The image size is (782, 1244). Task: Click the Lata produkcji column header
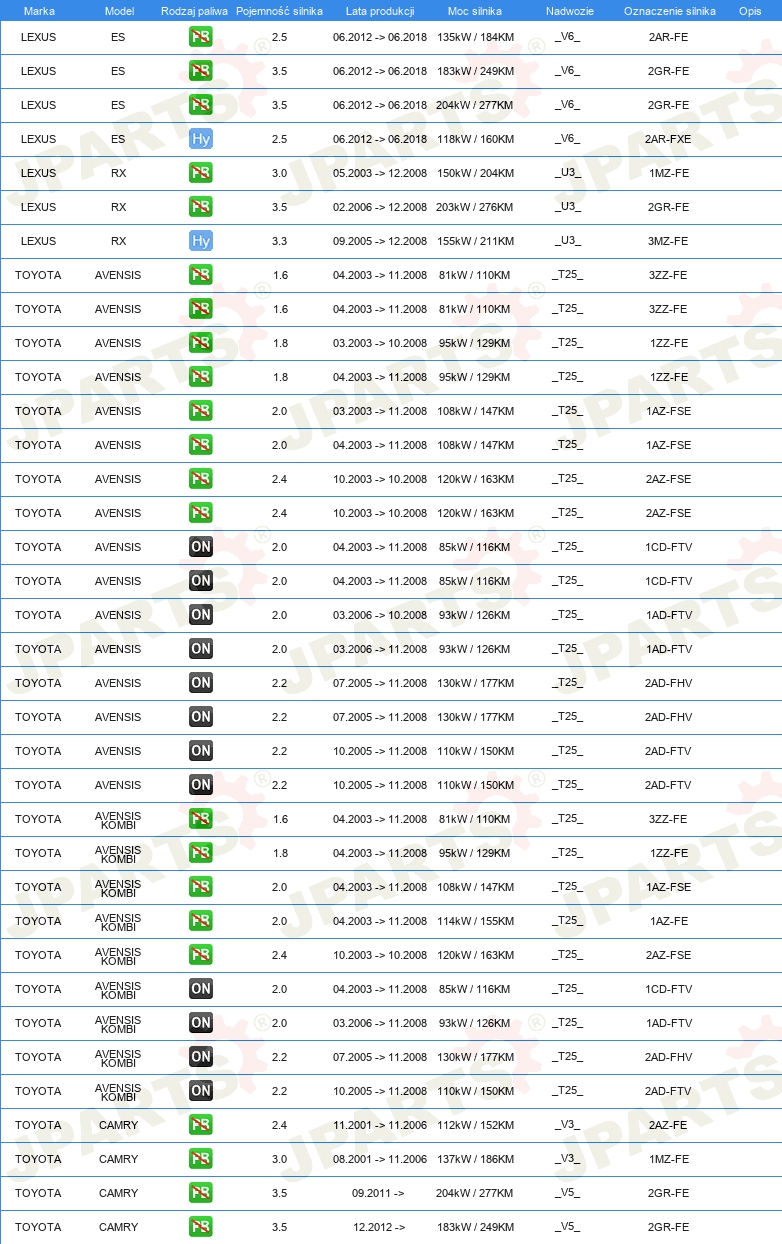click(x=380, y=11)
